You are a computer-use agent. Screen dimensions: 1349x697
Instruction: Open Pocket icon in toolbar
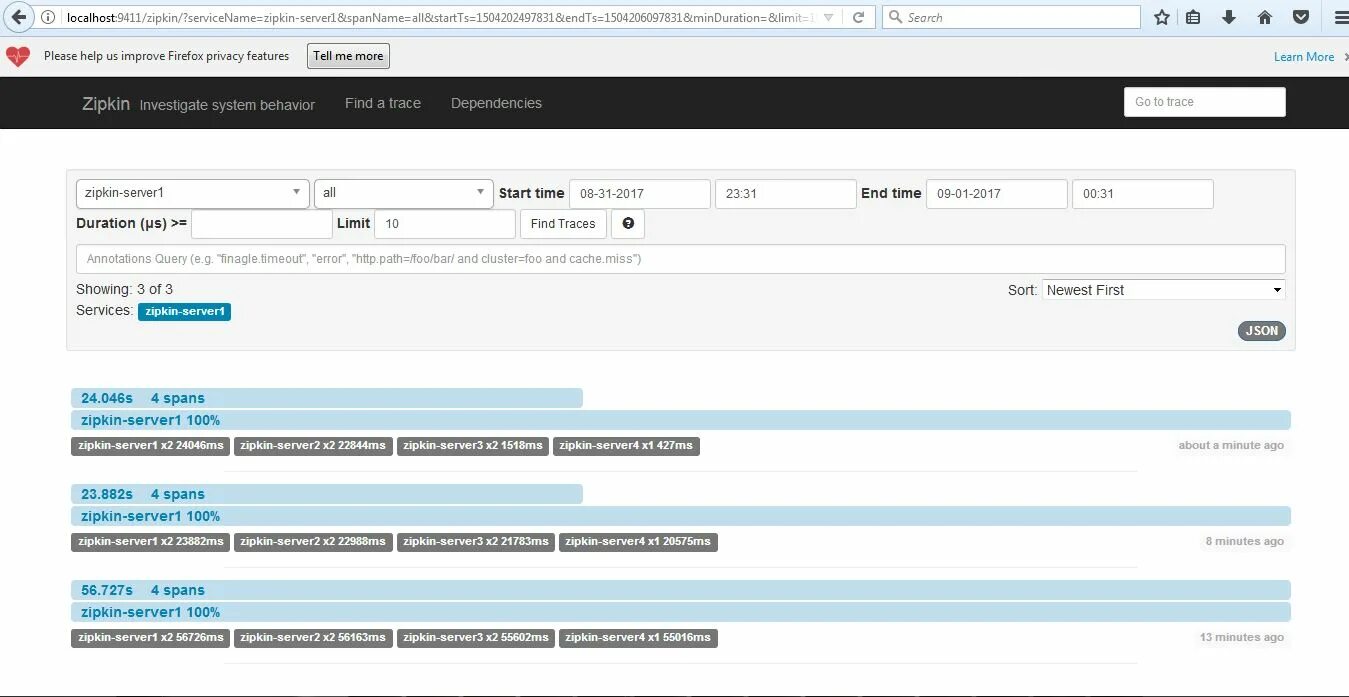click(x=1301, y=17)
